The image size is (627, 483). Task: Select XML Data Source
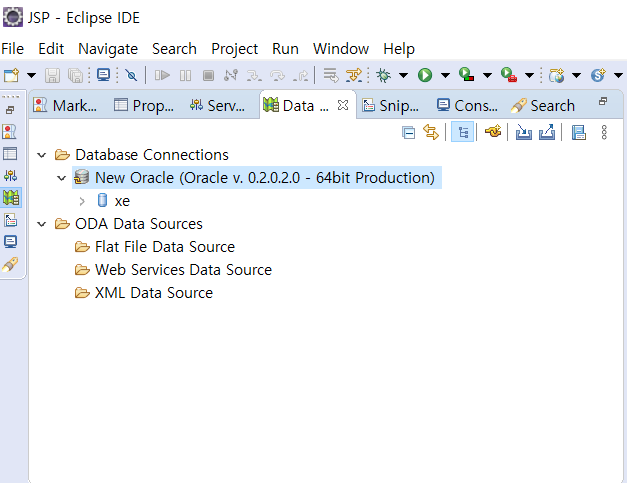(x=154, y=293)
